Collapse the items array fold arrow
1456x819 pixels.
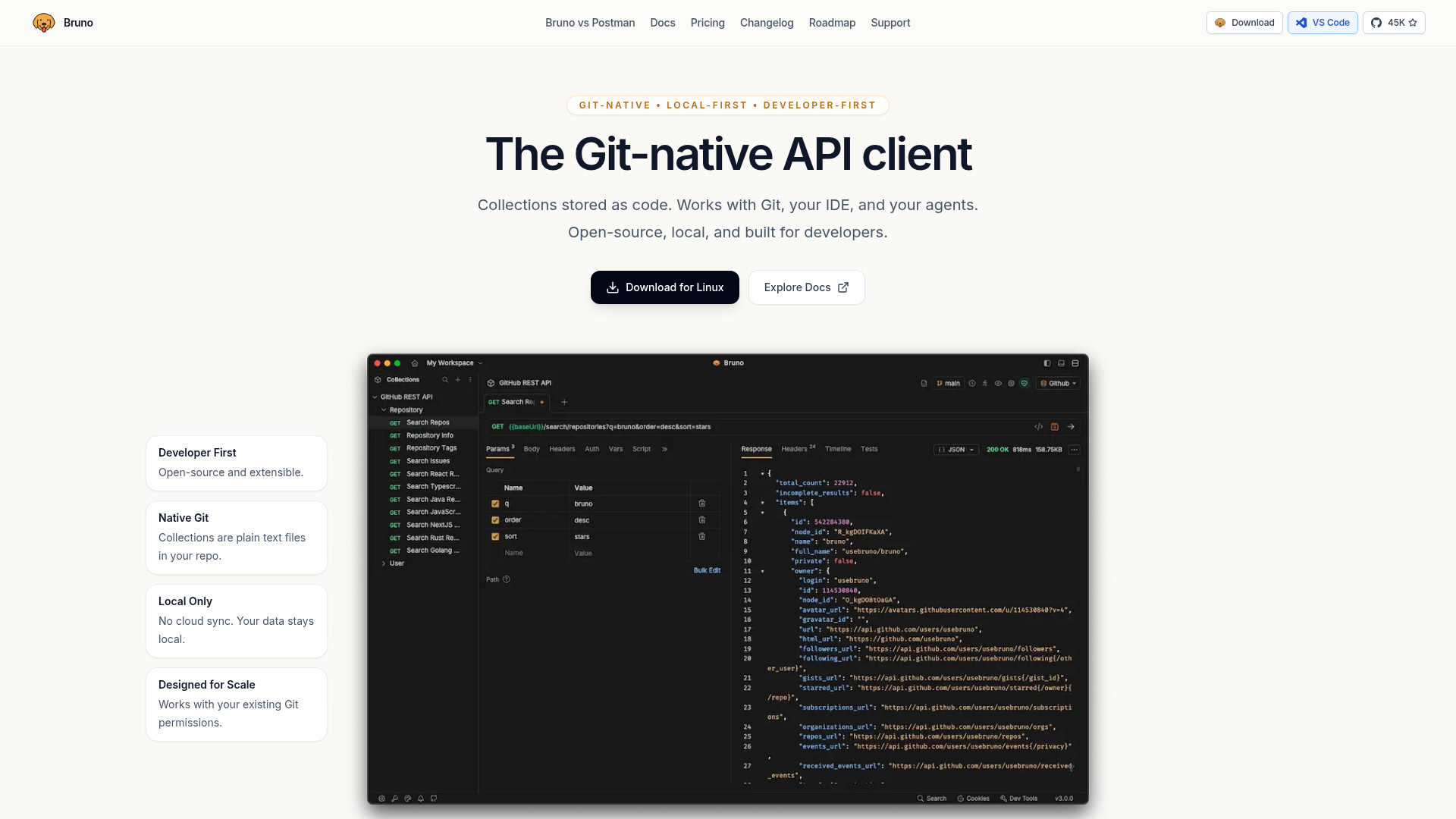[763, 503]
